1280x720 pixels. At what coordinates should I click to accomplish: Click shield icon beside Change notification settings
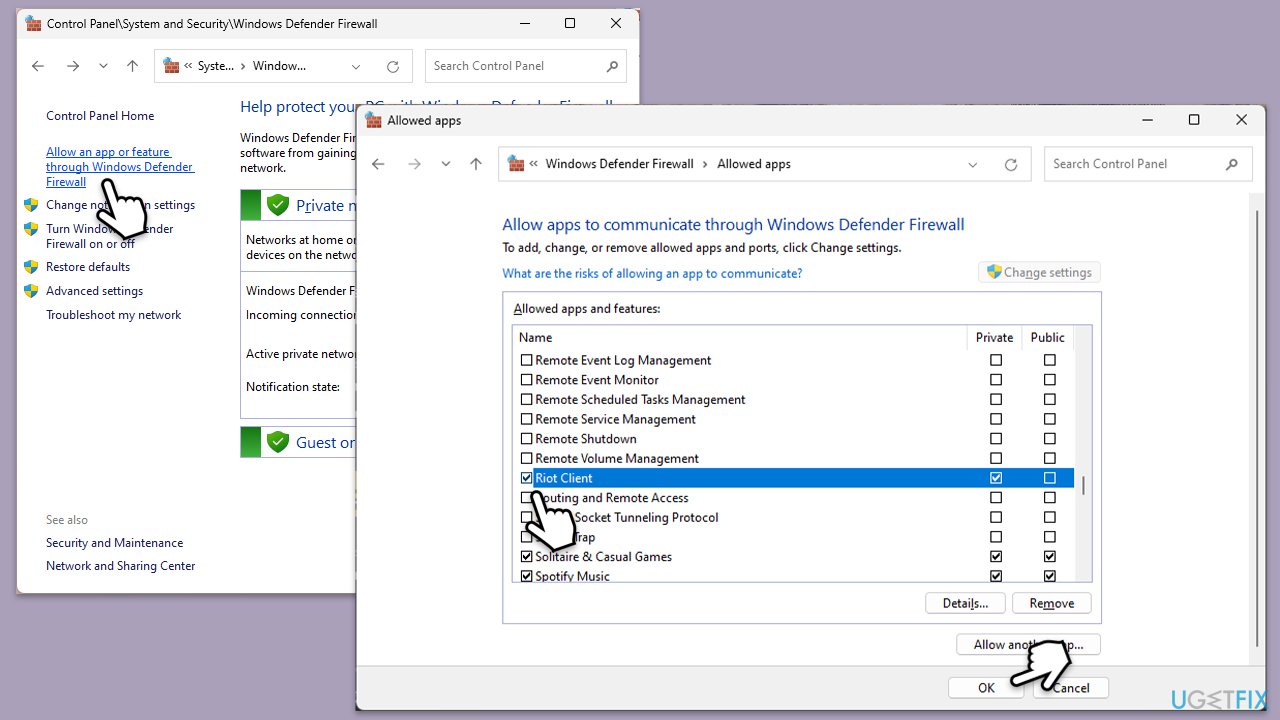[31, 205]
